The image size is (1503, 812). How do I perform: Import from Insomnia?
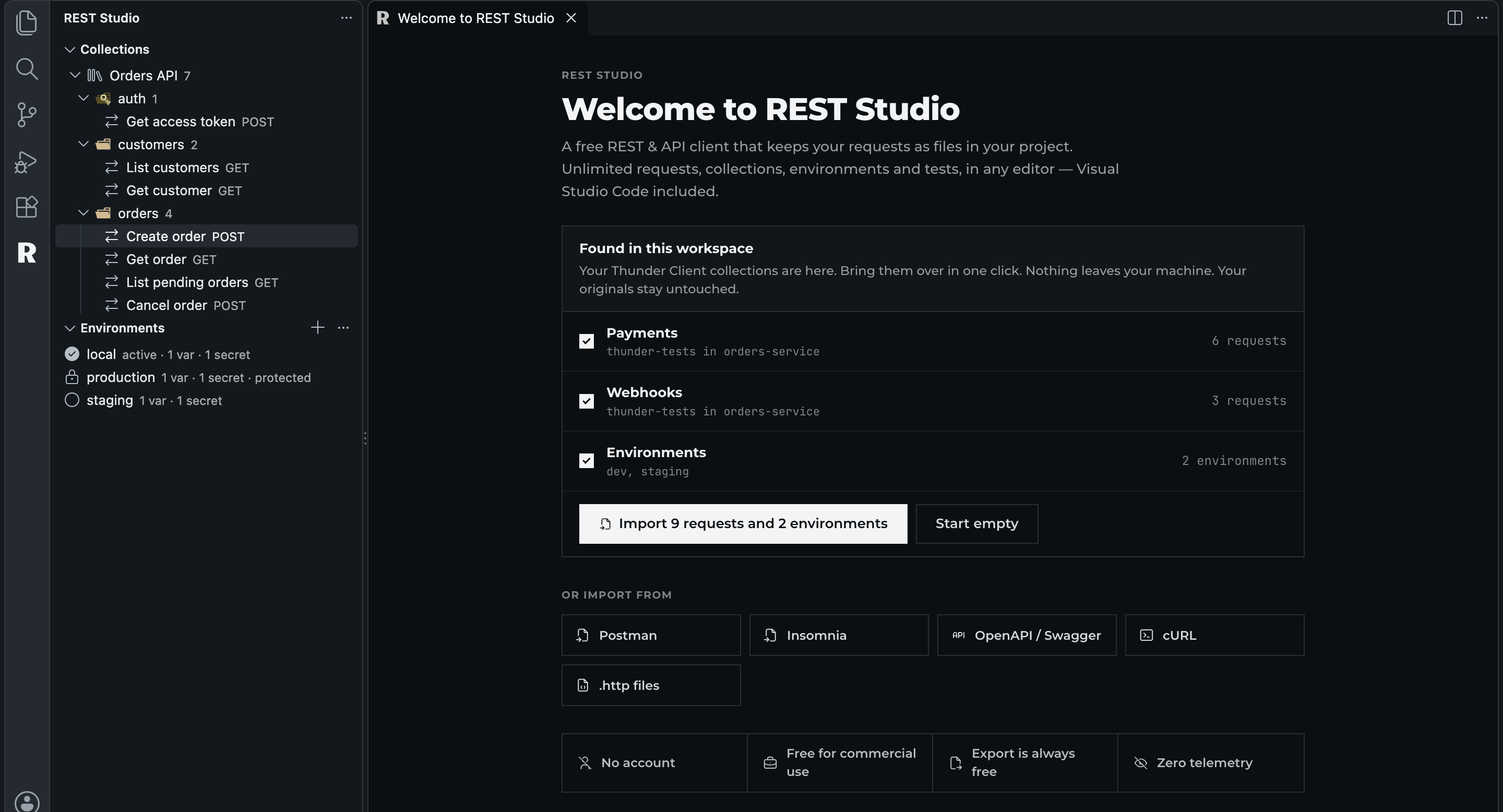click(839, 635)
